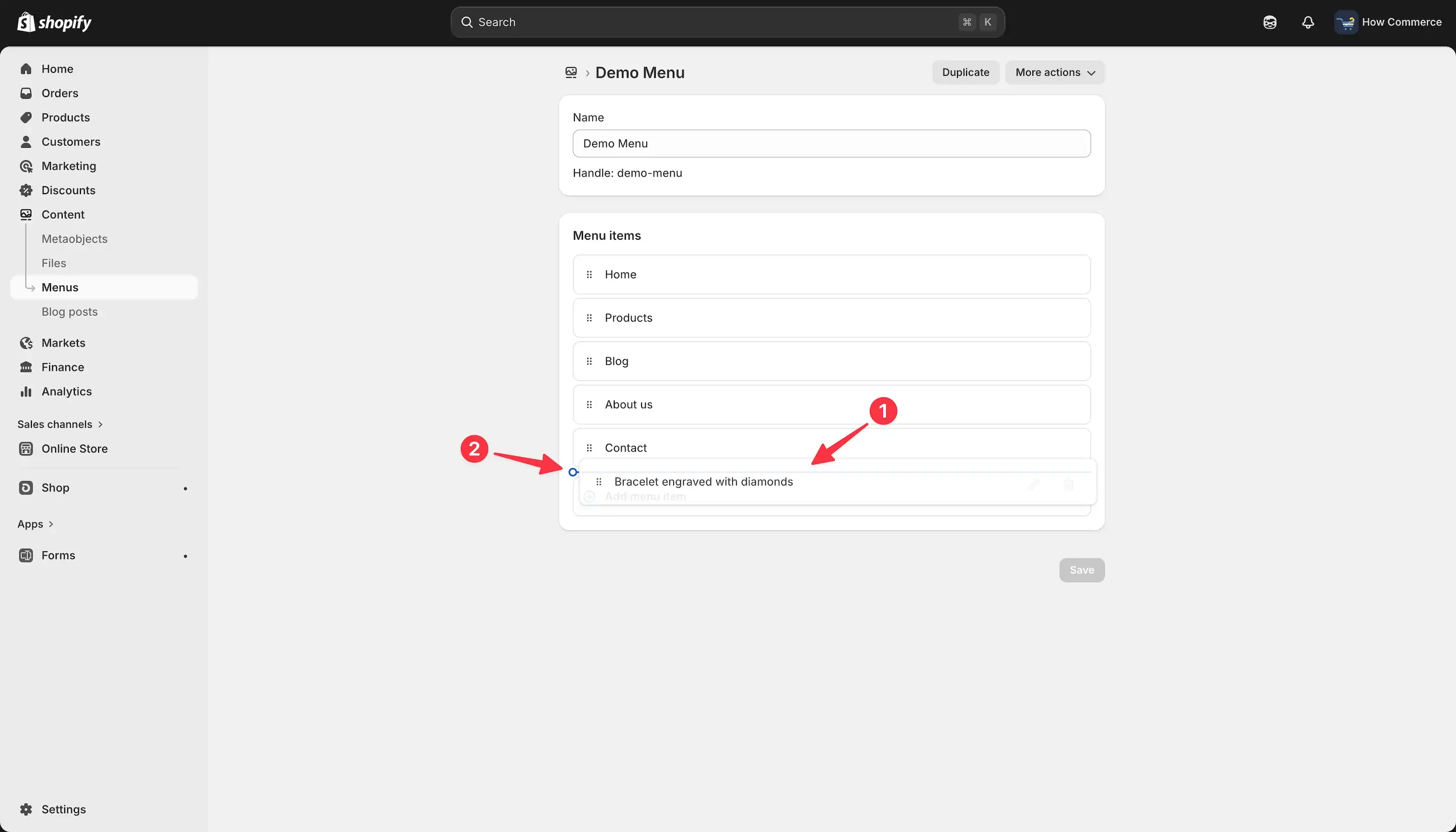Screen dimensions: 1456x832
Task: Click the drag handle of Blog menu item
Action: tap(589, 361)
